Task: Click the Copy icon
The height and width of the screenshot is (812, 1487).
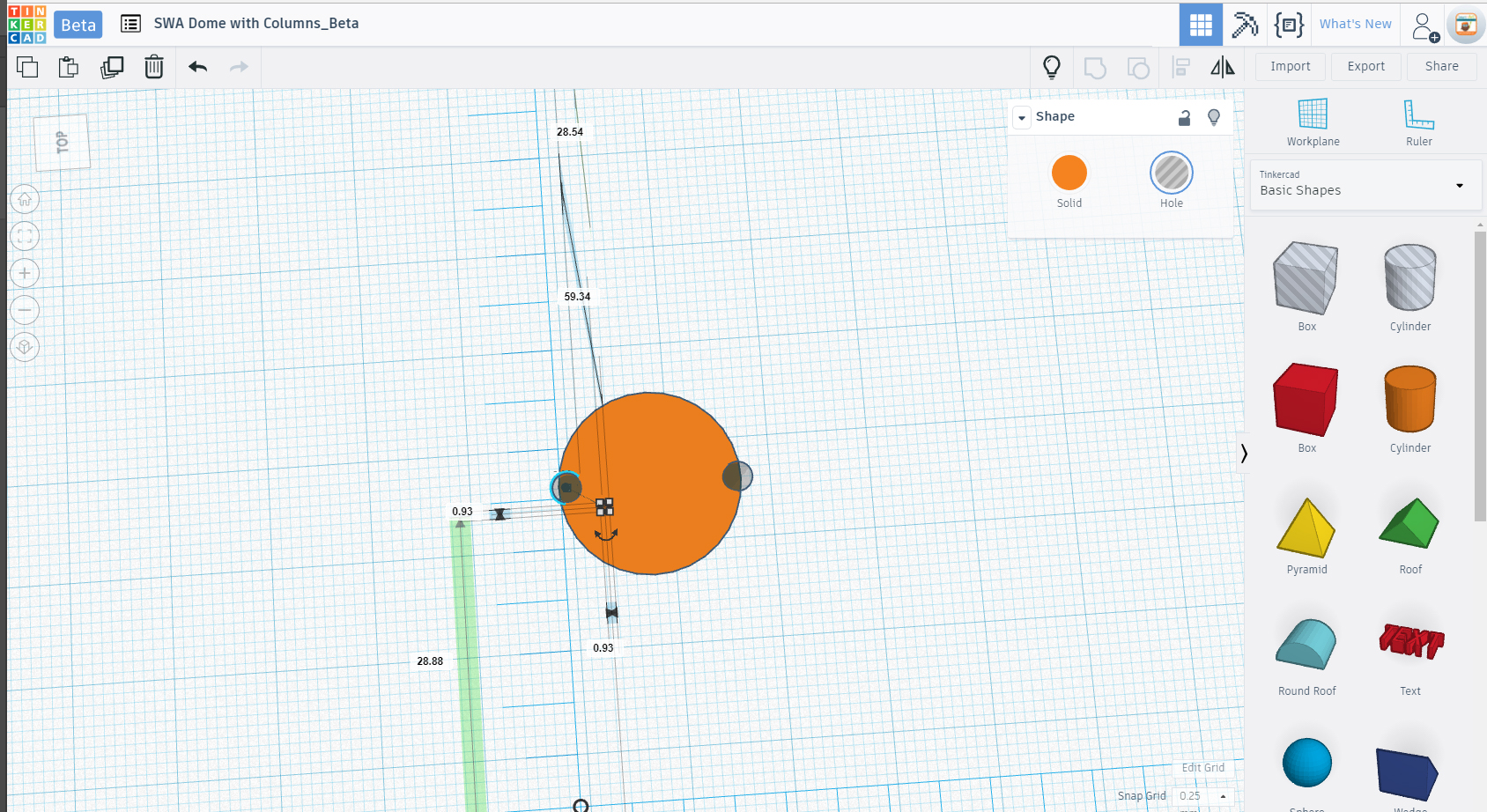Action: point(27,67)
